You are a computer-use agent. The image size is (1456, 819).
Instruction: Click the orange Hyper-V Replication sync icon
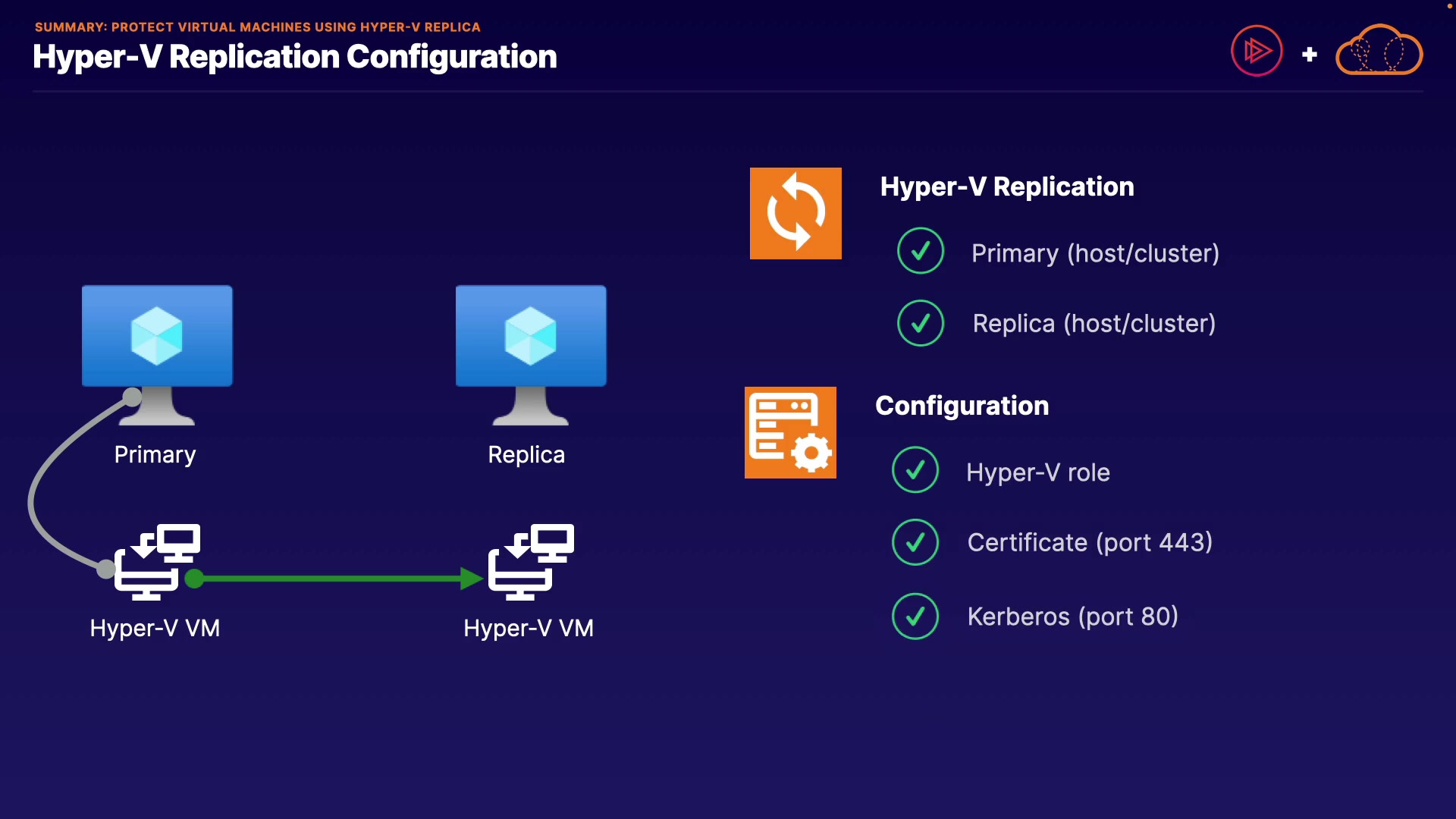[x=795, y=213]
